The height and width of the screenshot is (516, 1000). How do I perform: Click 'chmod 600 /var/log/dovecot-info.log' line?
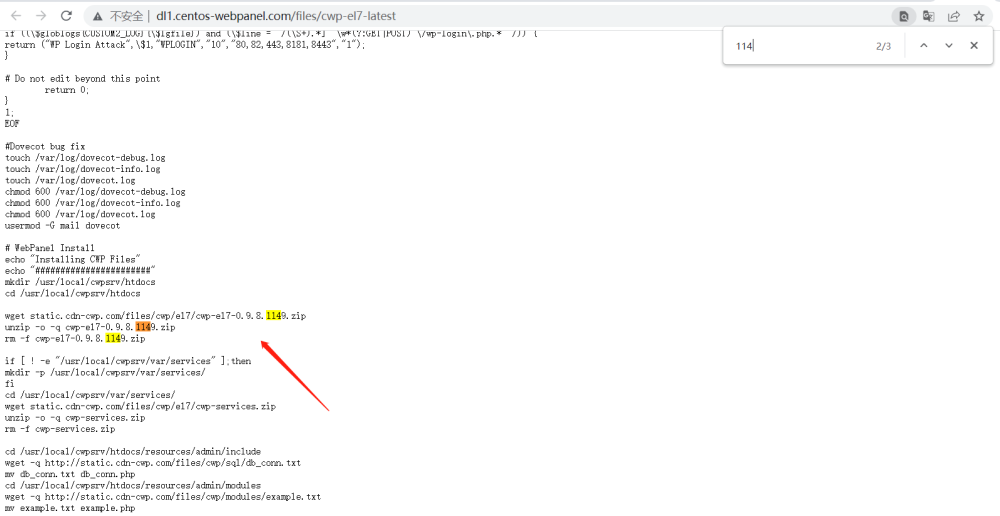click(92, 203)
